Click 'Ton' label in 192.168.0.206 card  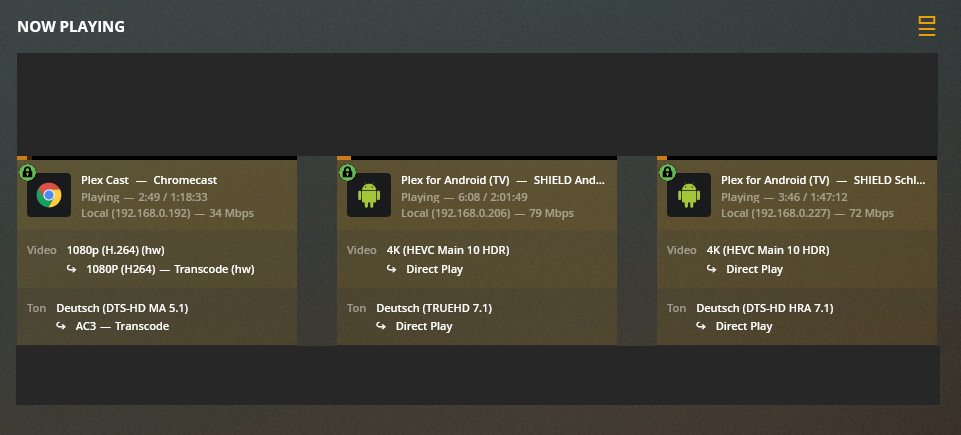(357, 308)
